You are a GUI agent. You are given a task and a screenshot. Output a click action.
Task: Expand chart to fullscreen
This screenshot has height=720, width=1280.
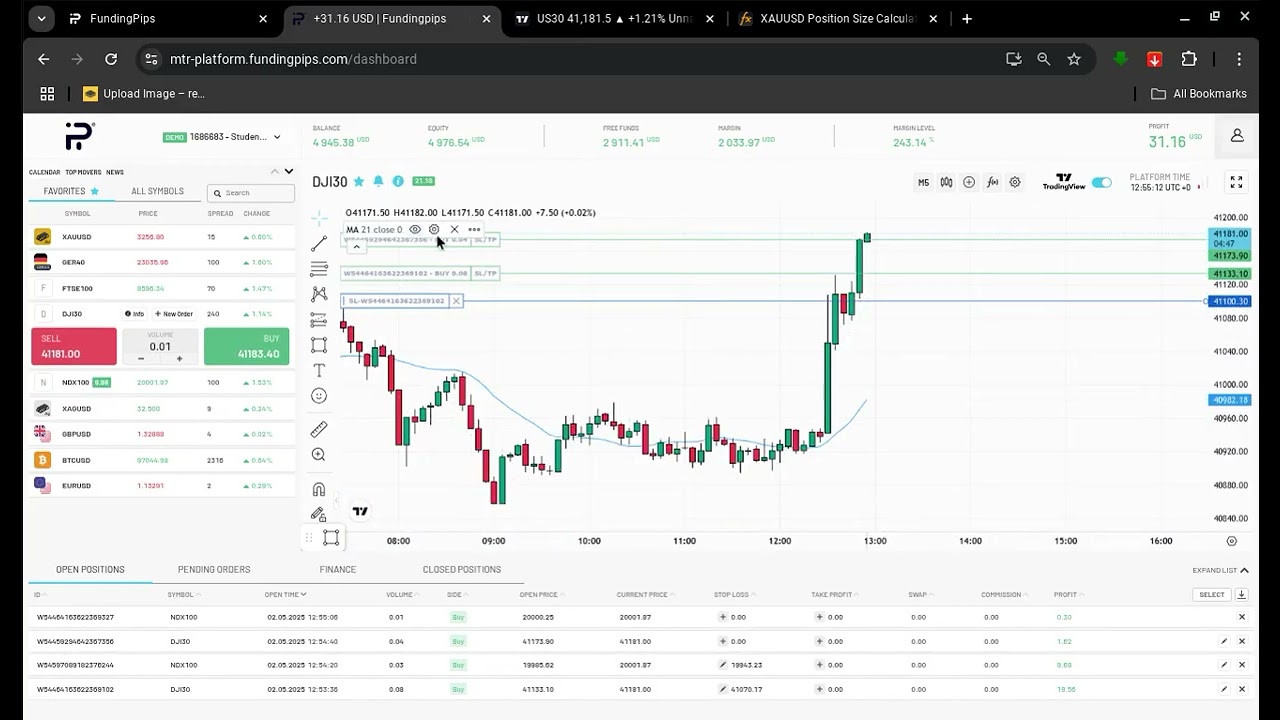1236,182
